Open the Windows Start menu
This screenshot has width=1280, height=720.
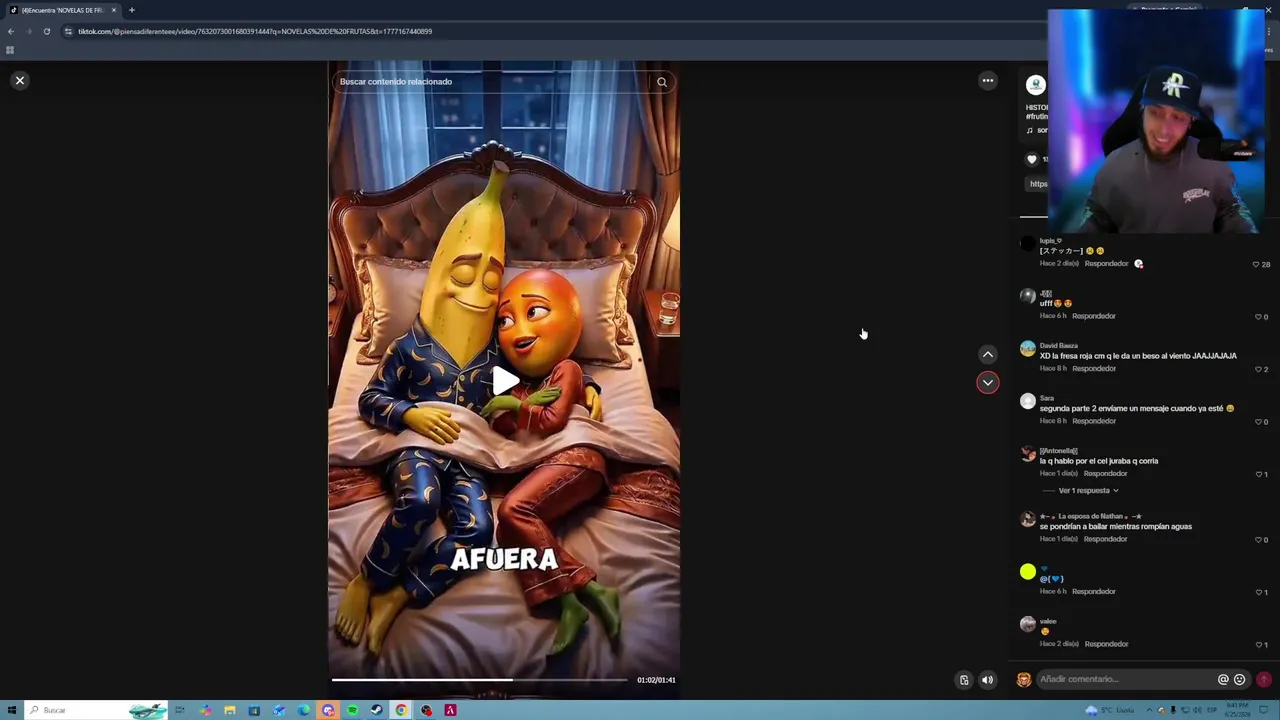pyautogui.click(x=12, y=710)
